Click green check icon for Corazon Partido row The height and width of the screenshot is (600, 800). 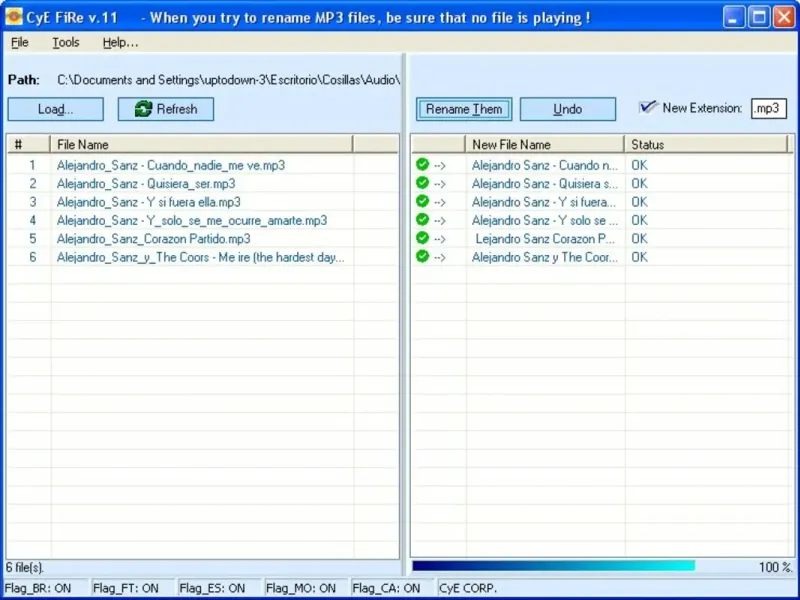pos(422,238)
